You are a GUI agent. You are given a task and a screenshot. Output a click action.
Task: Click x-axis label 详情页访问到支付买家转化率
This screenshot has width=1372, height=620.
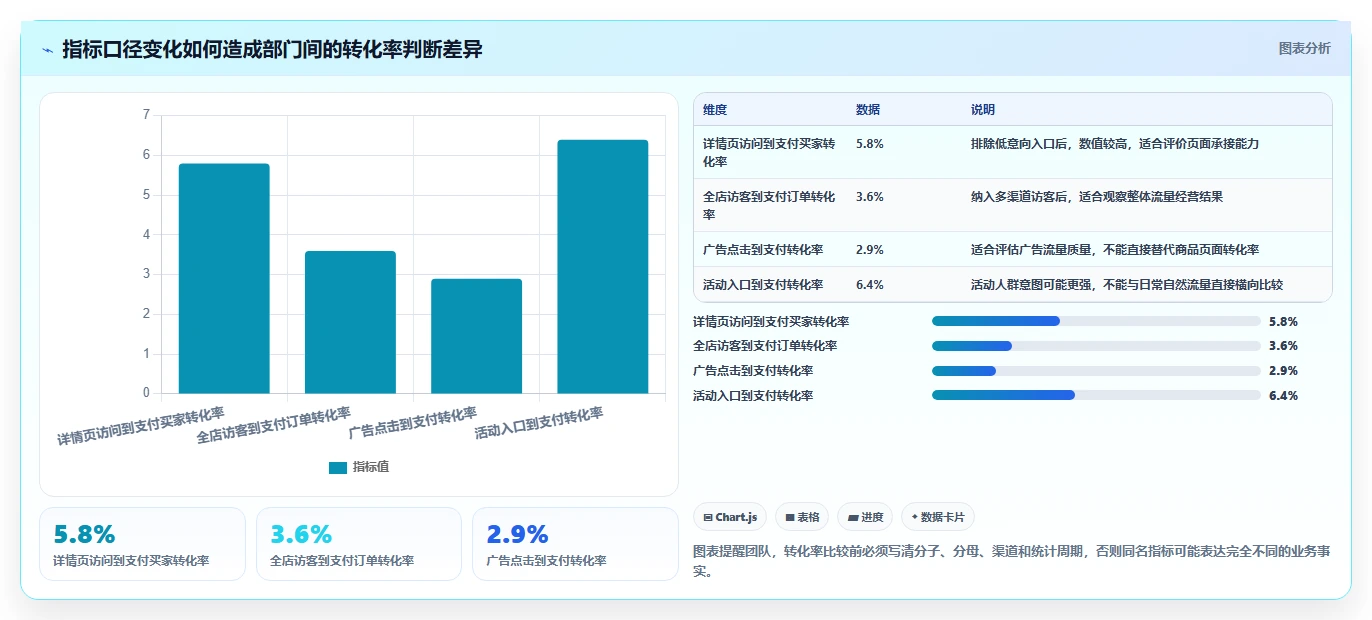pyautogui.click(x=141, y=426)
